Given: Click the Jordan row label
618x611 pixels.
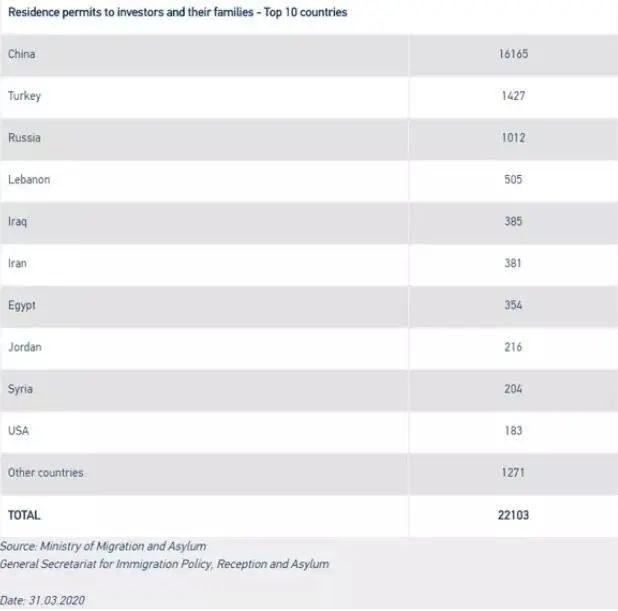Looking at the screenshot, I should click(25, 347).
